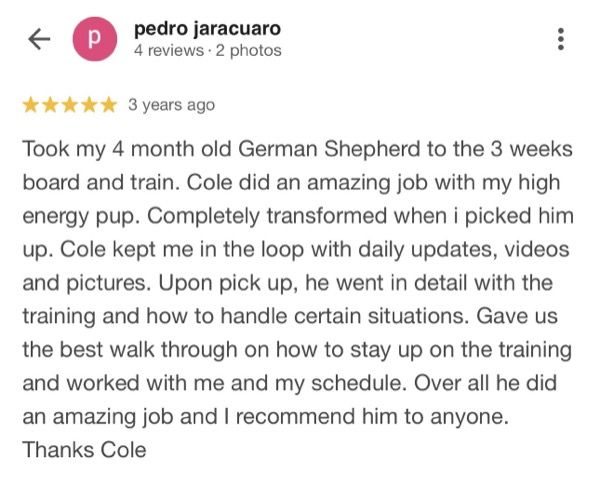Click the second gold rating star
This screenshot has height=487, width=600.
pos(49,105)
